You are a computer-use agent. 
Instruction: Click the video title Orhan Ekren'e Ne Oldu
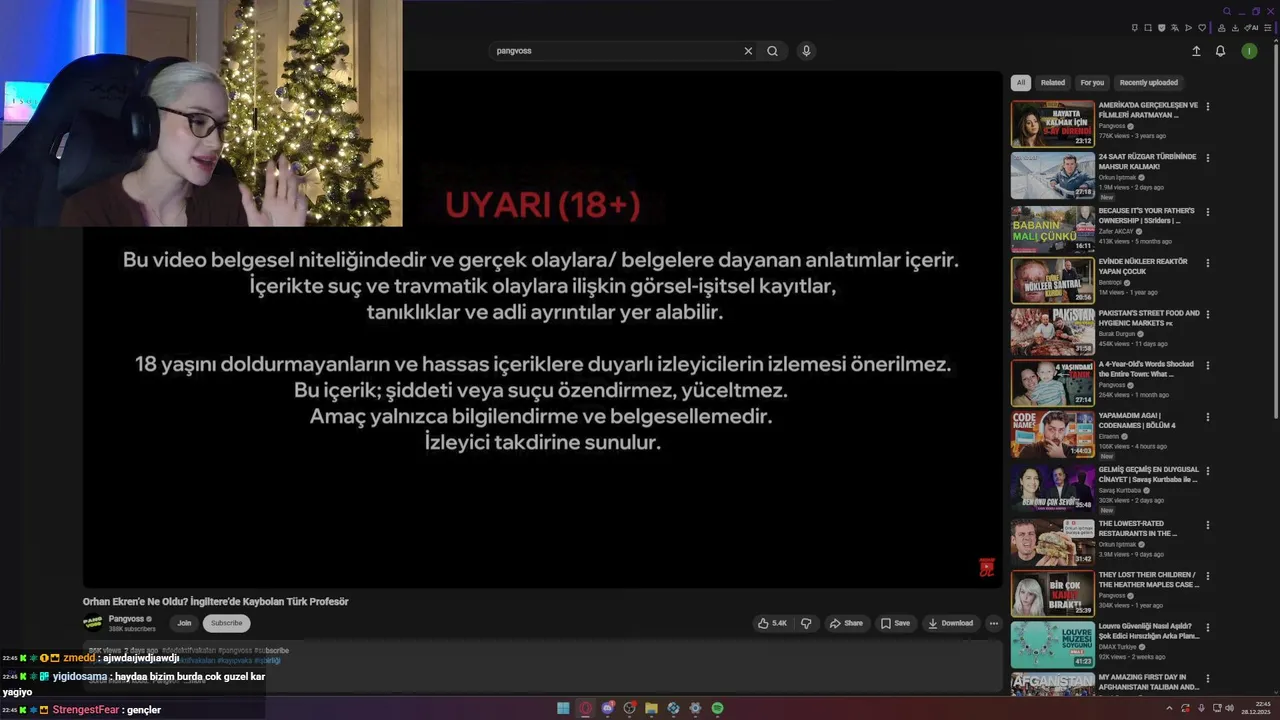click(x=215, y=601)
